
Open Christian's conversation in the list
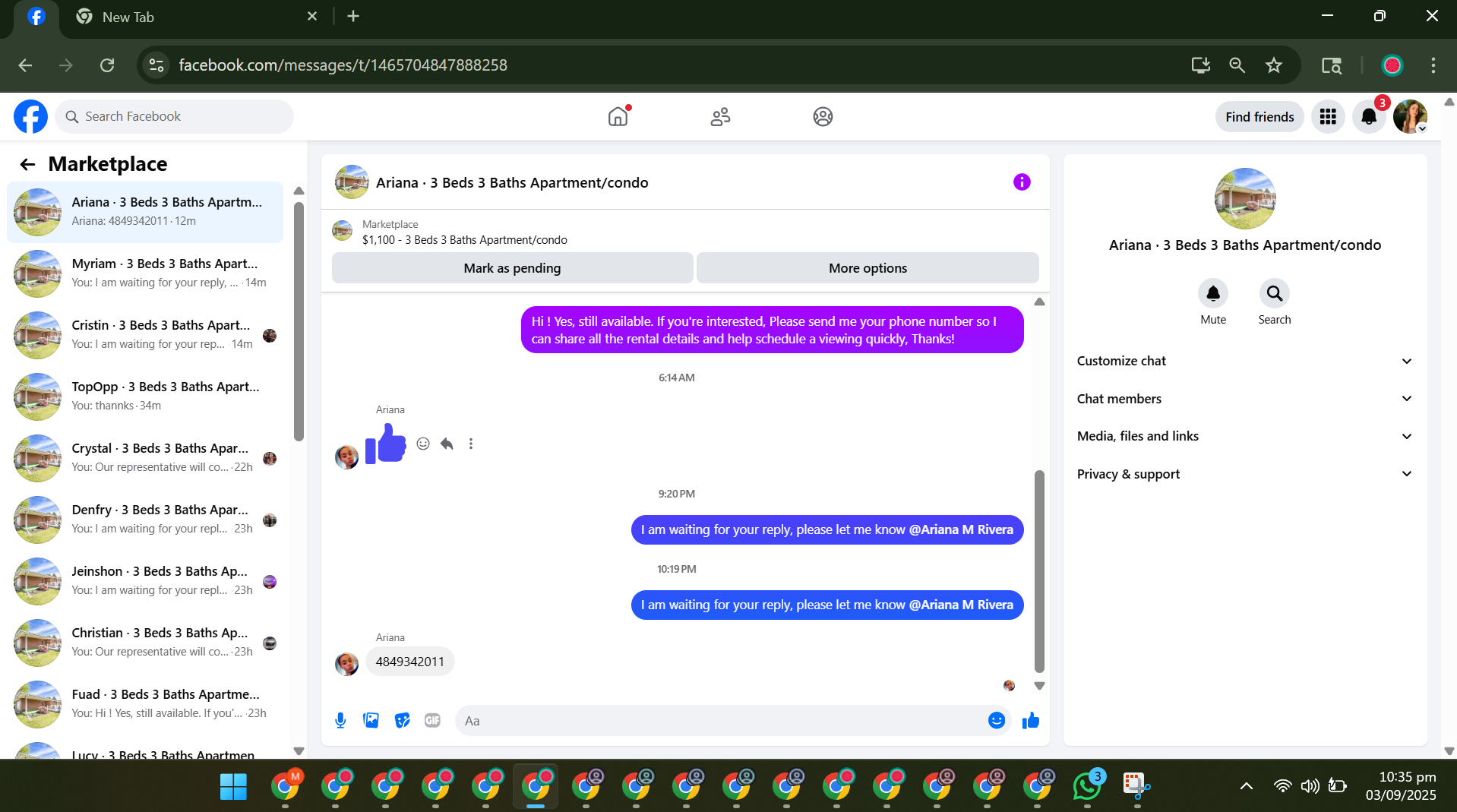[x=145, y=643]
